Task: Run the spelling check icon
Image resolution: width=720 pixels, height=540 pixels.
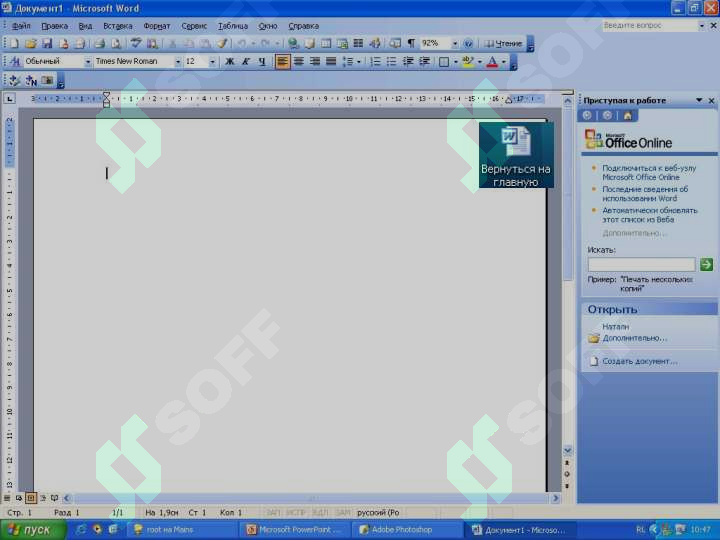Action: click(135, 44)
